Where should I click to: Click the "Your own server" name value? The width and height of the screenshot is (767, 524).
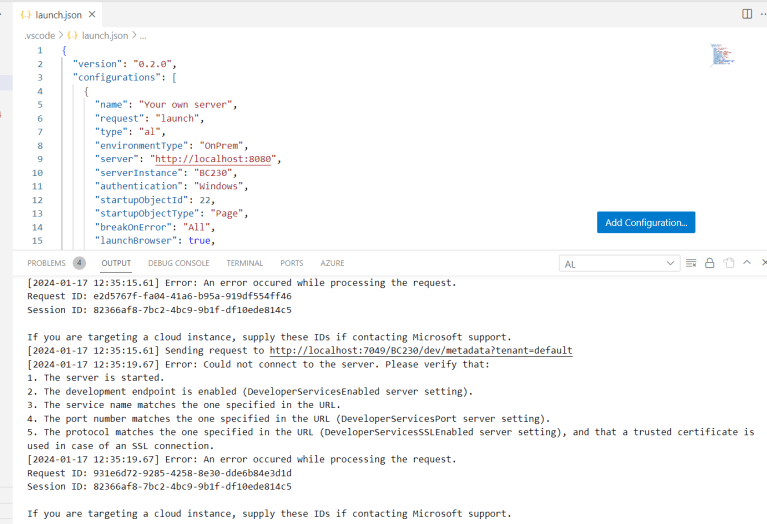185,105
